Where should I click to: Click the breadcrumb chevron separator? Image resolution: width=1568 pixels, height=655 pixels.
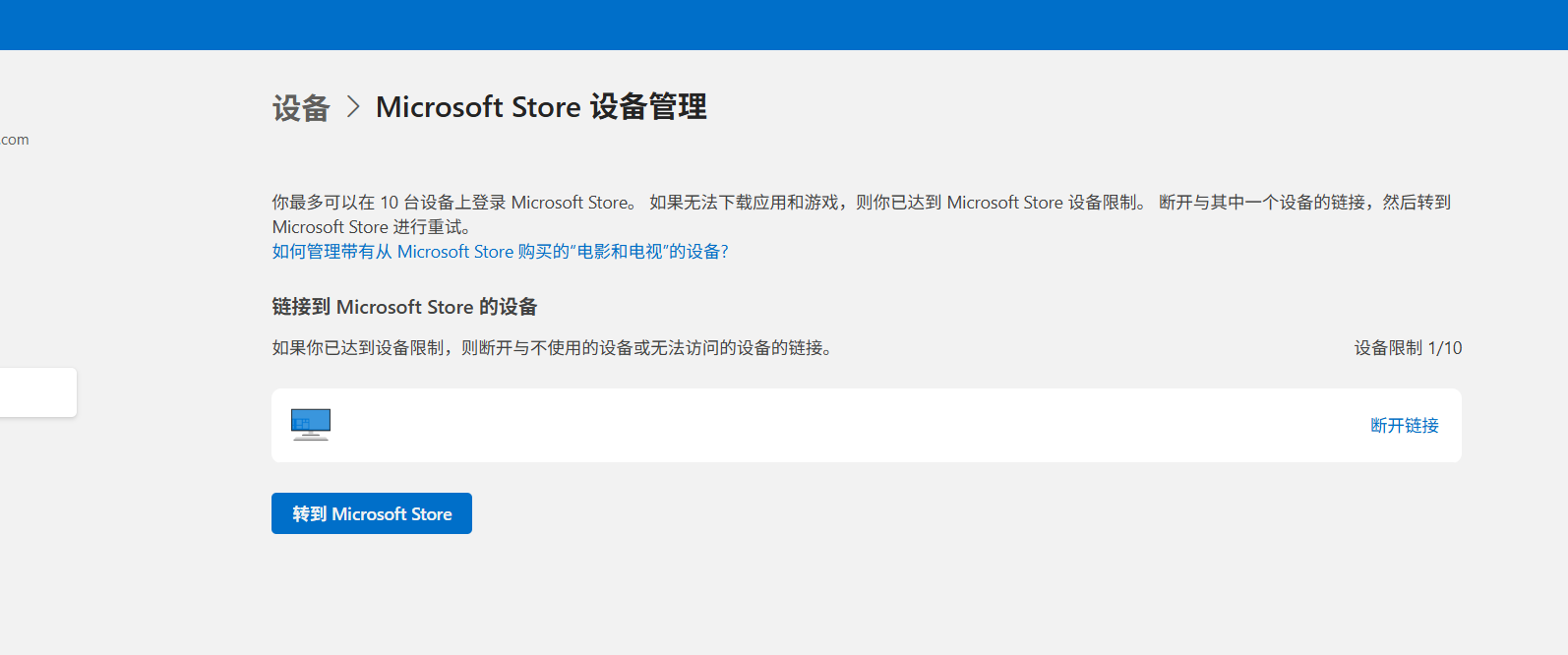click(x=353, y=106)
